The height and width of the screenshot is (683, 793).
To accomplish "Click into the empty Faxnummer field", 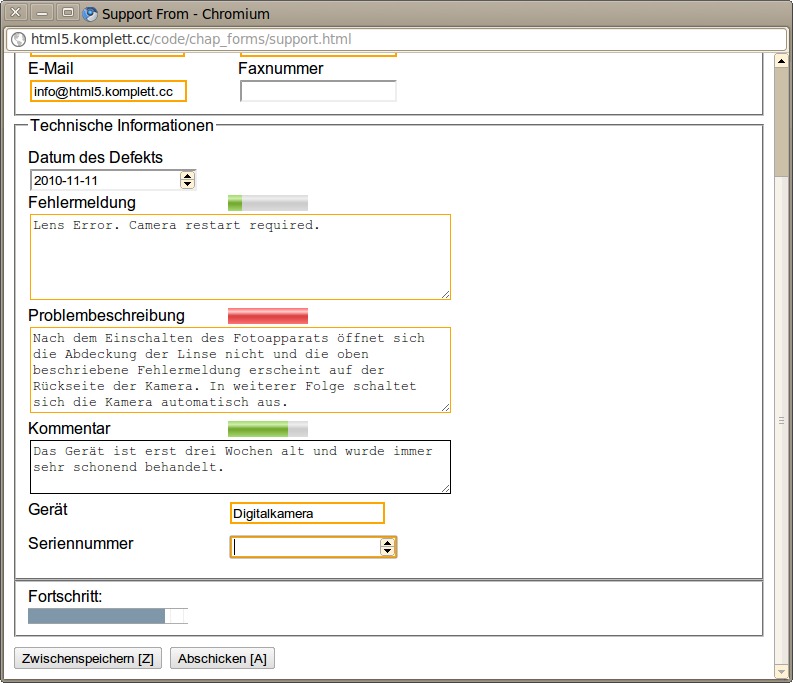I will [318, 92].
